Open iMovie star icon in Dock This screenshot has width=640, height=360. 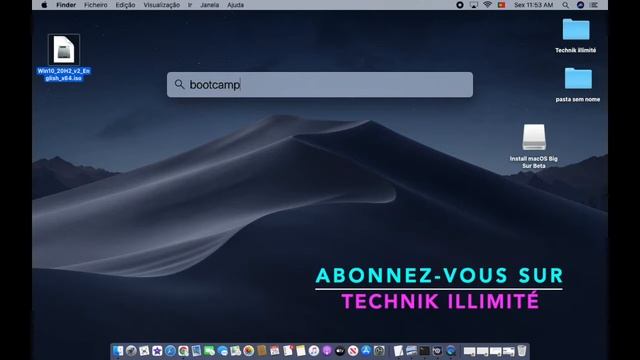point(157,351)
